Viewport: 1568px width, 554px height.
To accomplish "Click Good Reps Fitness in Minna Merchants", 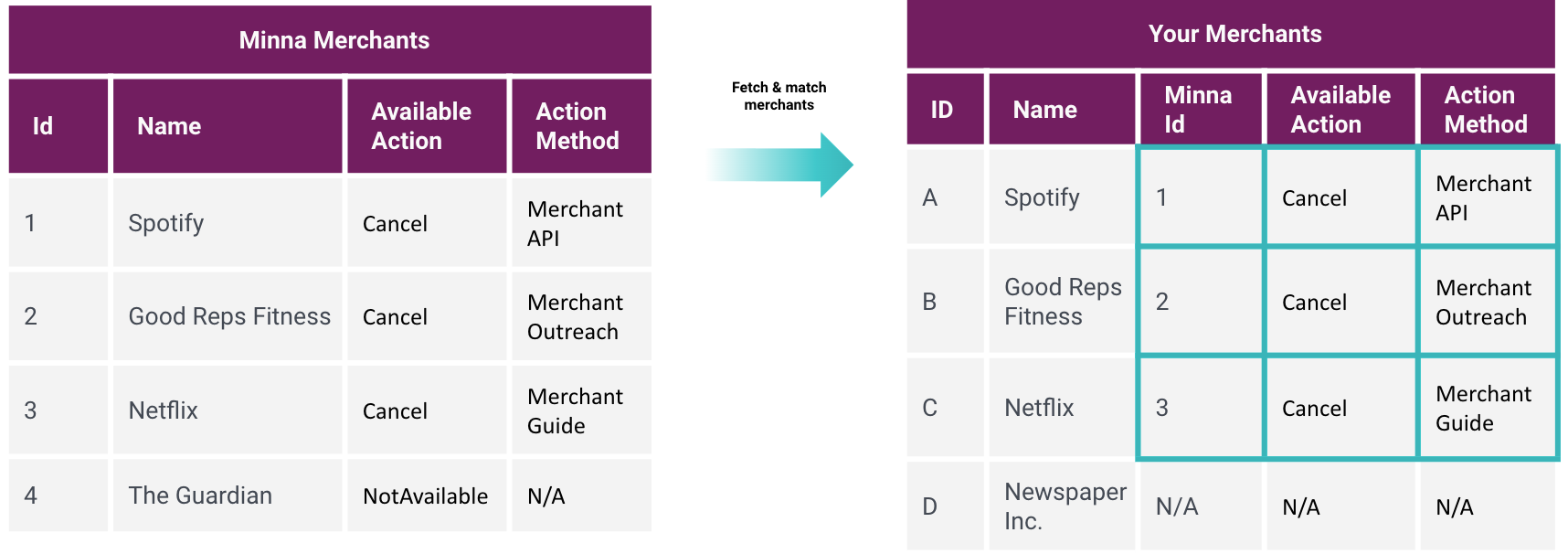I will pyautogui.click(x=229, y=316).
